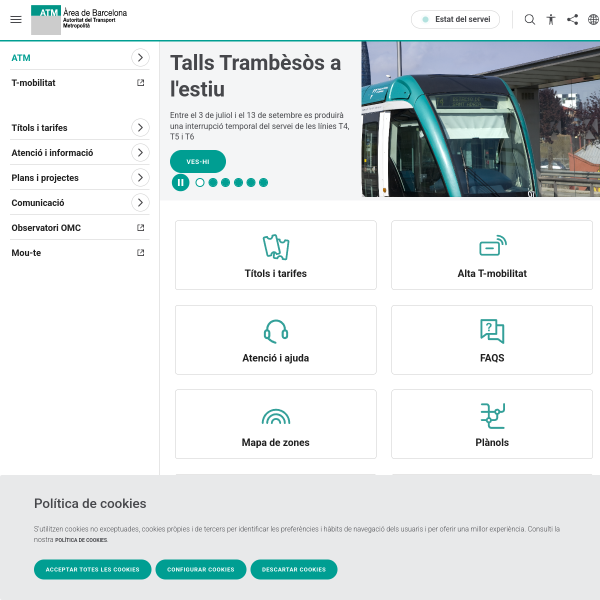Click the network map icon for Plànols
Image resolution: width=600 pixels, height=600 pixels.
(x=493, y=416)
